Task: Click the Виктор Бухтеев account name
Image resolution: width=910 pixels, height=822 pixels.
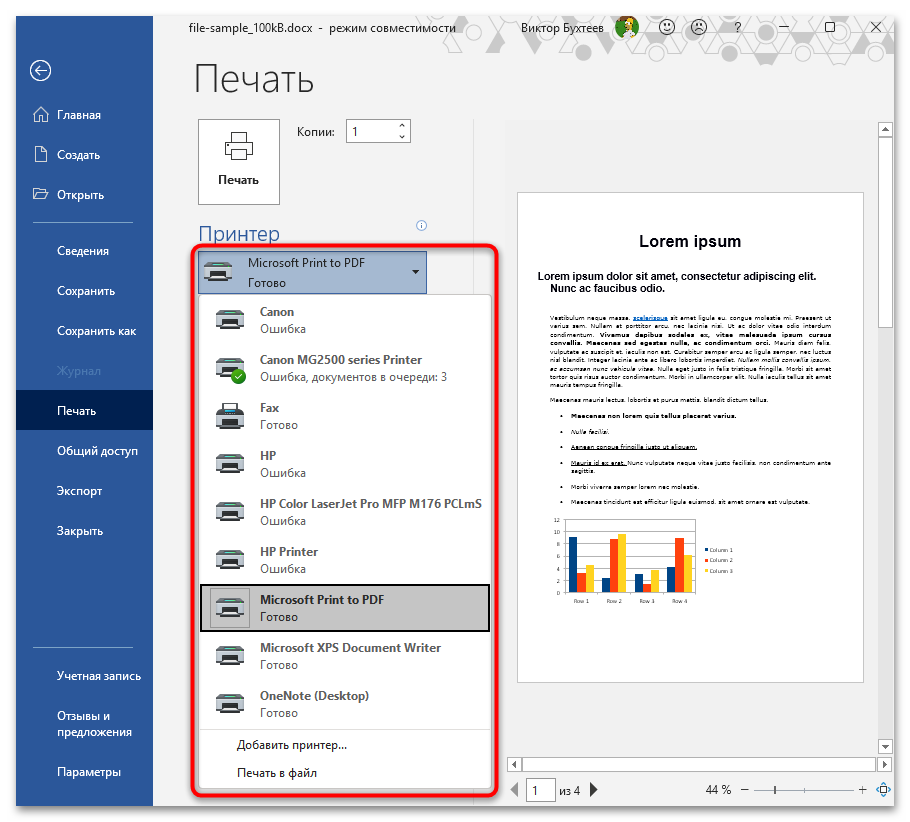Action: coord(562,27)
